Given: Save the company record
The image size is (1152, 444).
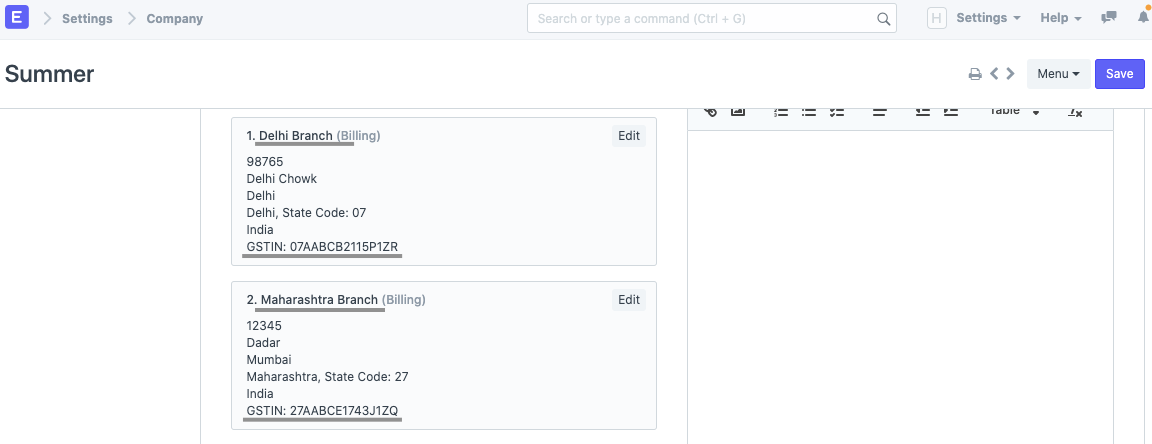Looking at the screenshot, I should tap(1119, 74).
